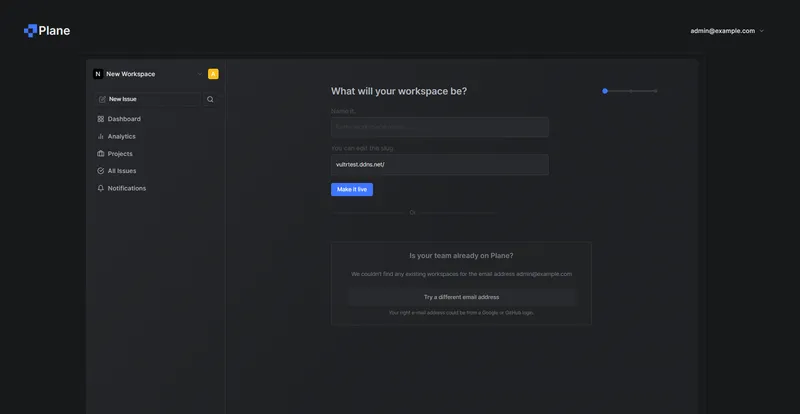Go to All Issues in the sidebar
This screenshot has height=414, width=800.
121,171
